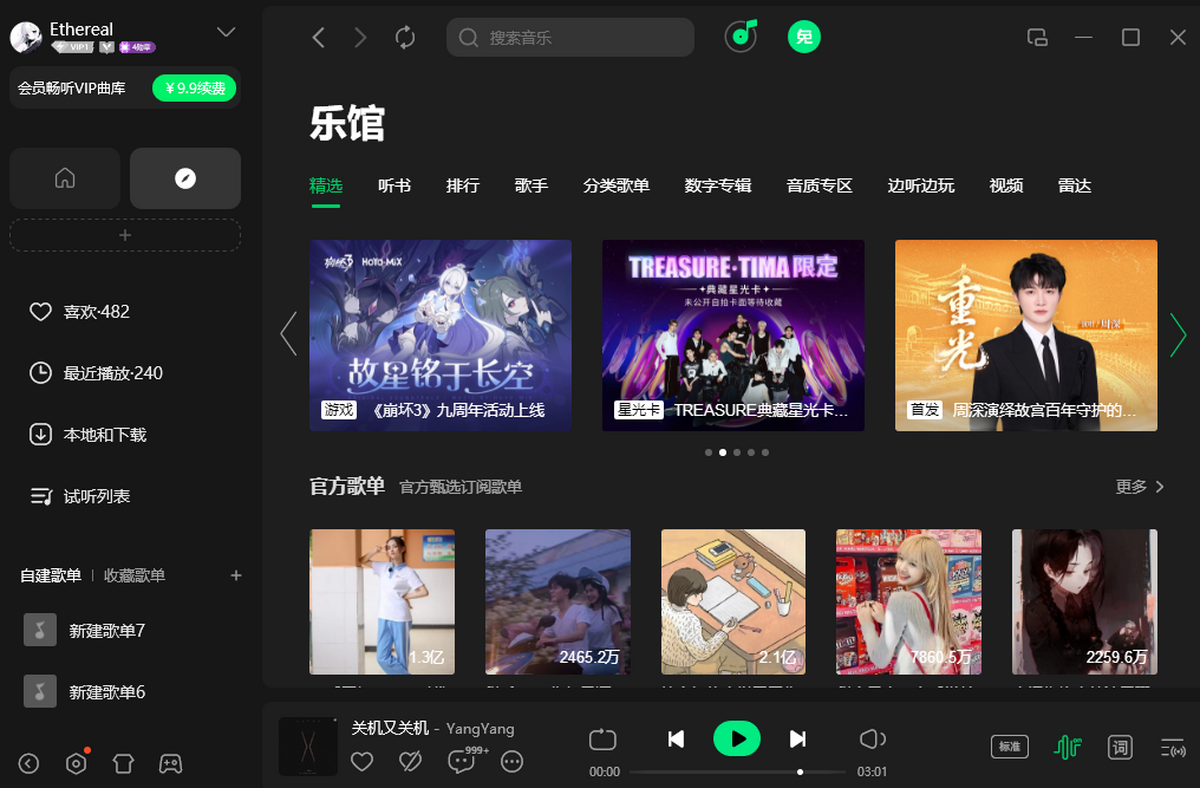Click the ¥9.9续费 VIP renewal button
The height and width of the screenshot is (788, 1200).
194,88
